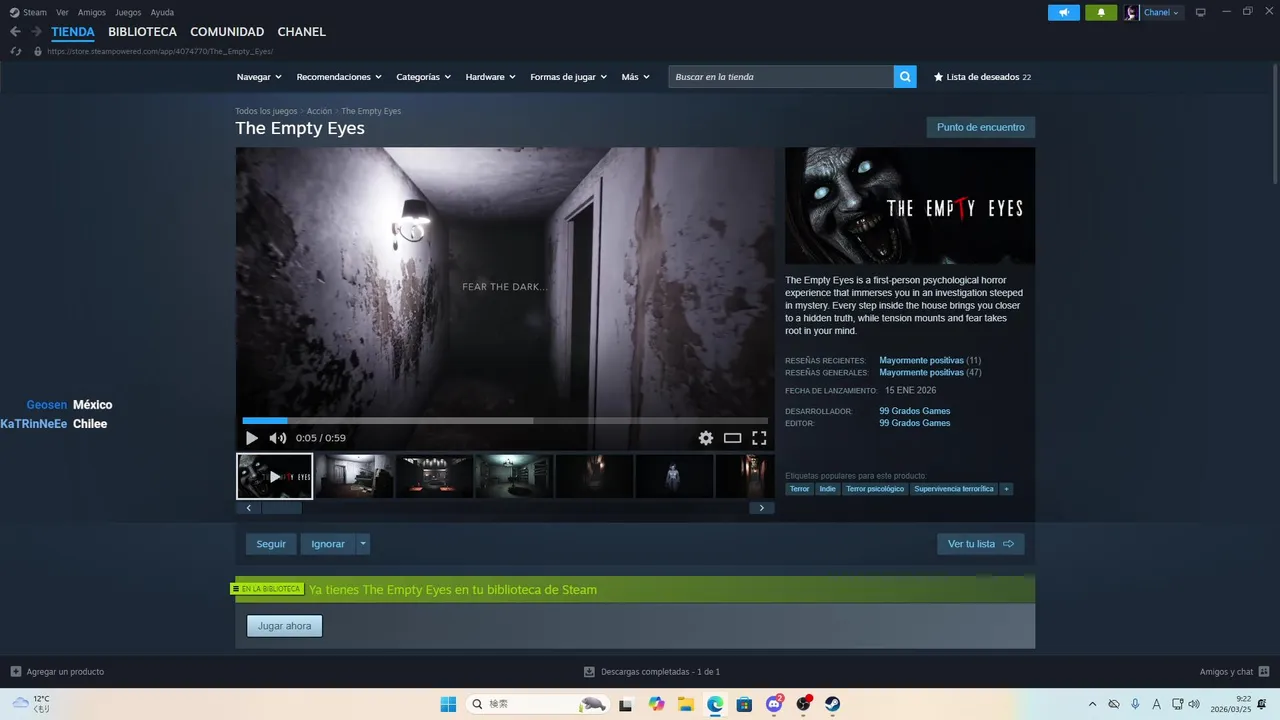Image resolution: width=1280 pixels, height=720 pixels.
Task: Open the CHANEL profile tab
Action: 301,32
